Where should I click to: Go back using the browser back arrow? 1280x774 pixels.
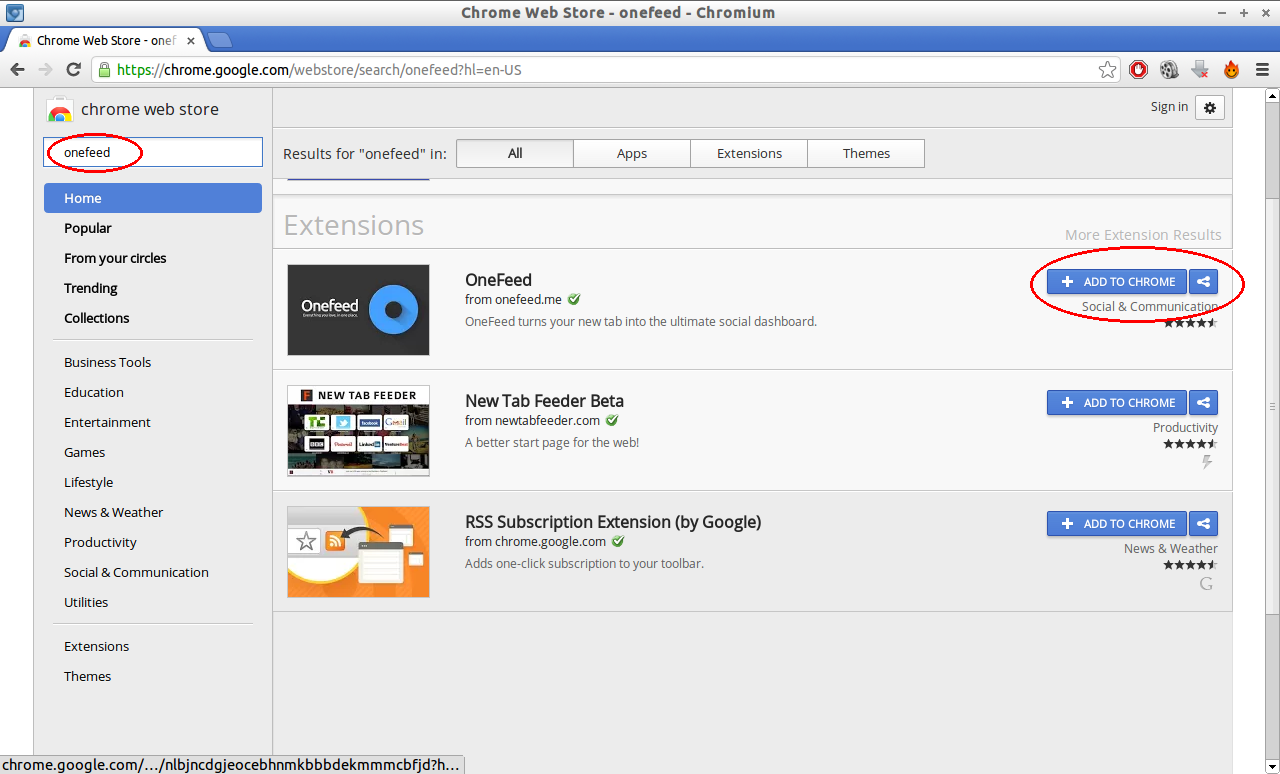17,70
